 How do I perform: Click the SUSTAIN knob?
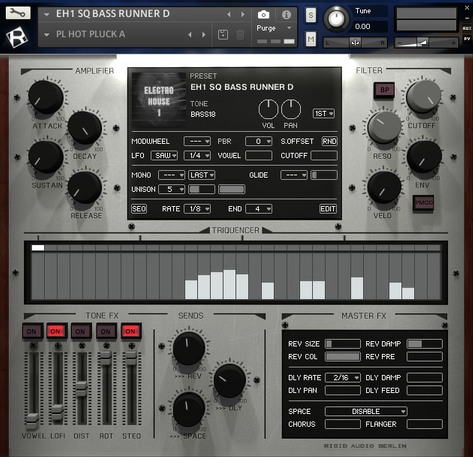pos(46,157)
